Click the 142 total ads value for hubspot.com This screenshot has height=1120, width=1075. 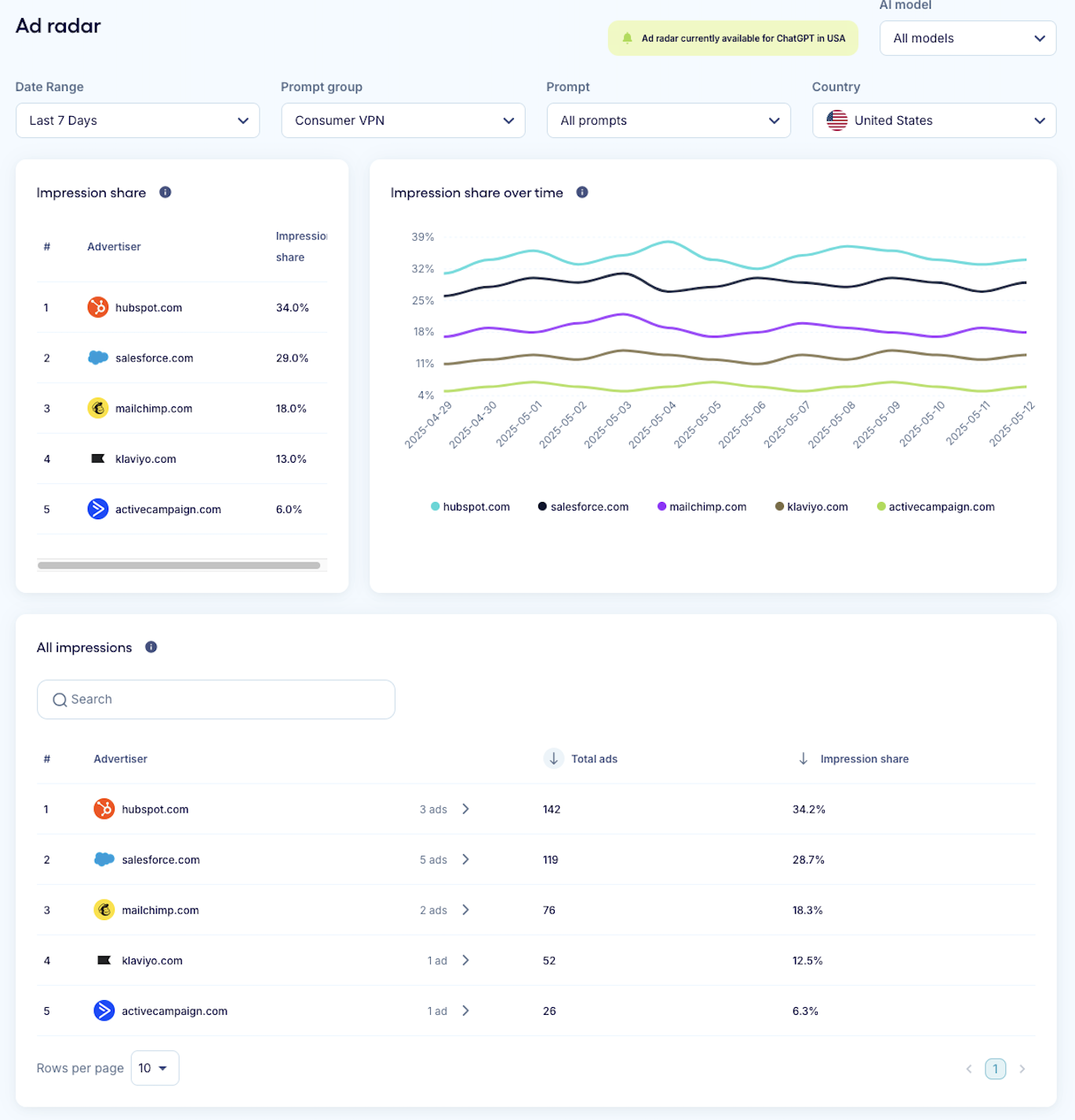(552, 809)
